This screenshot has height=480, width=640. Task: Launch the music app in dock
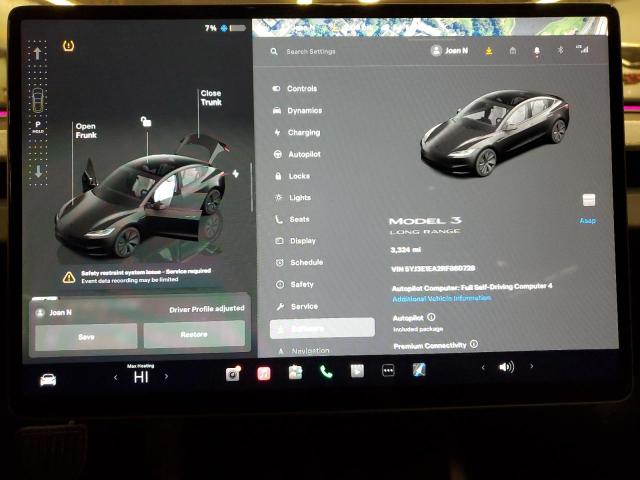(264, 373)
